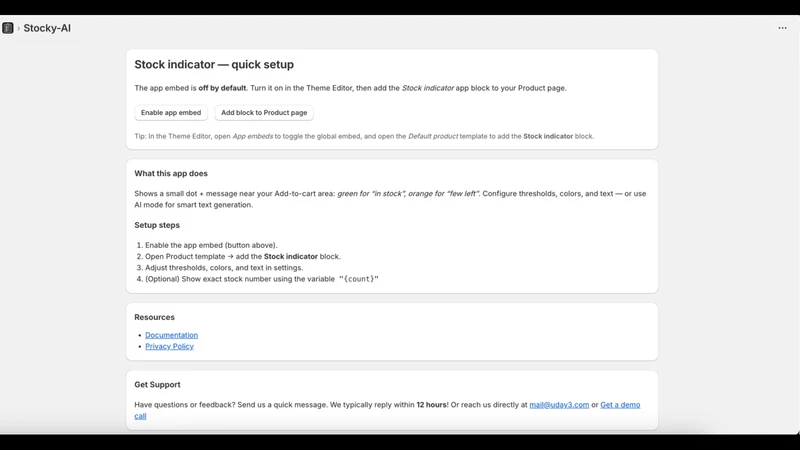800x450 pixels.
Task: Click the 12 hours bold text
Action: point(432,405)
